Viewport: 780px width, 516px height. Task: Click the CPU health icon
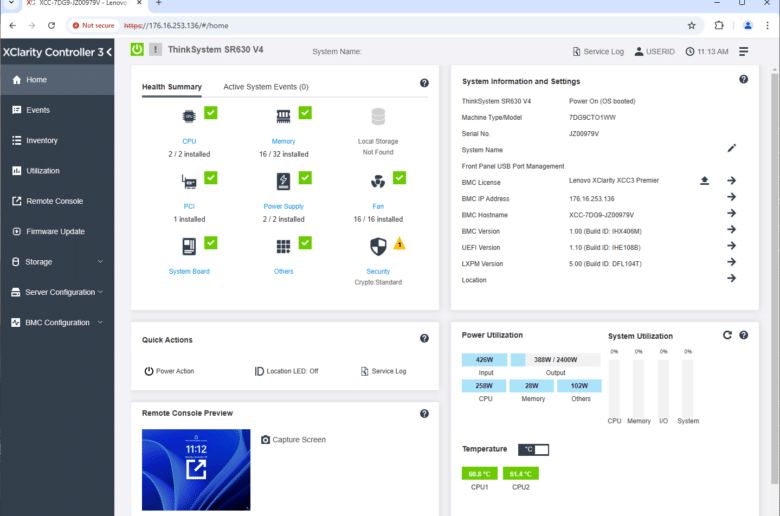coord(189,116)
